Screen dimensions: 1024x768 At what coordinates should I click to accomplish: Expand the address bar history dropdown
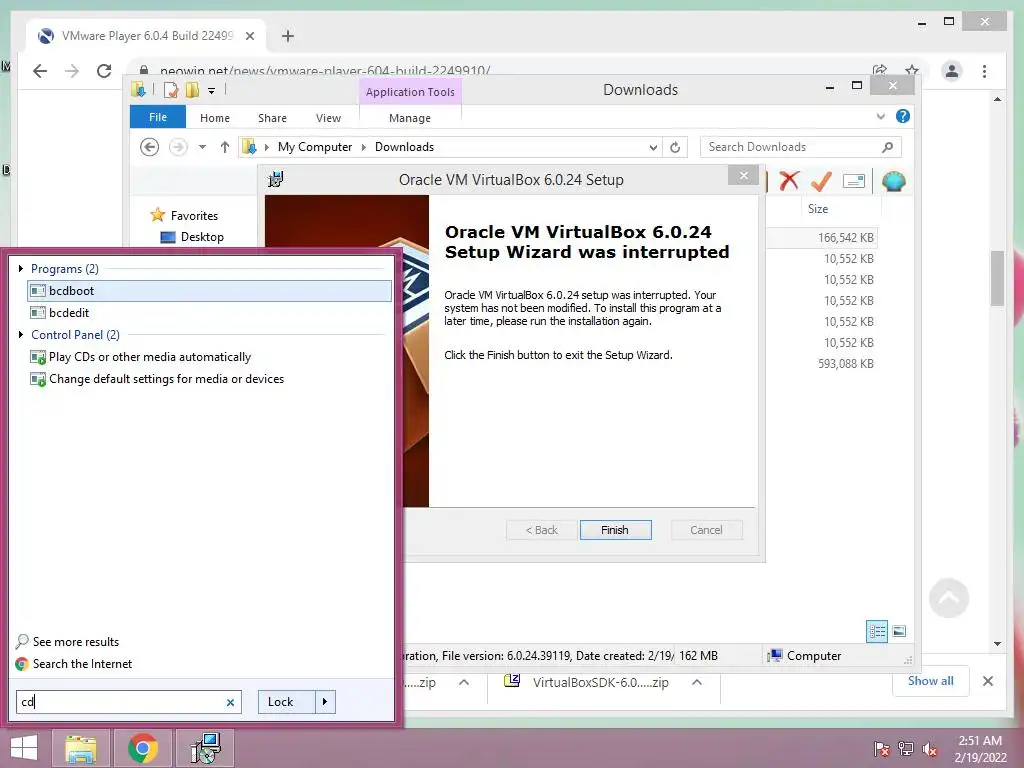point(653,148)
